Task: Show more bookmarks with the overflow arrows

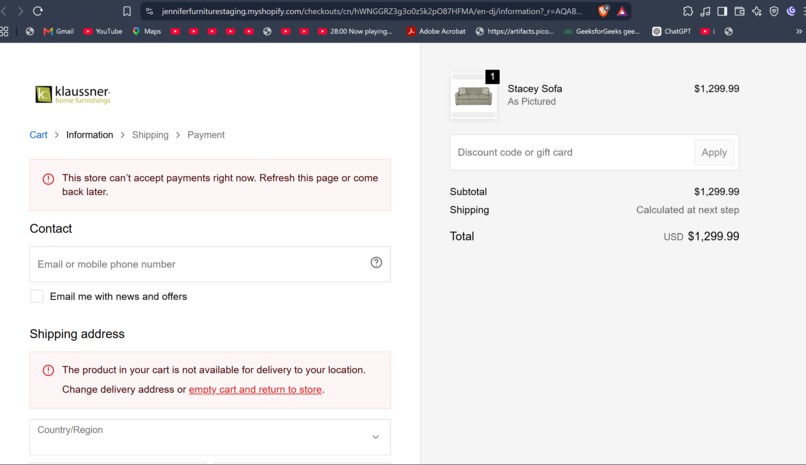Action: (799, 31)
